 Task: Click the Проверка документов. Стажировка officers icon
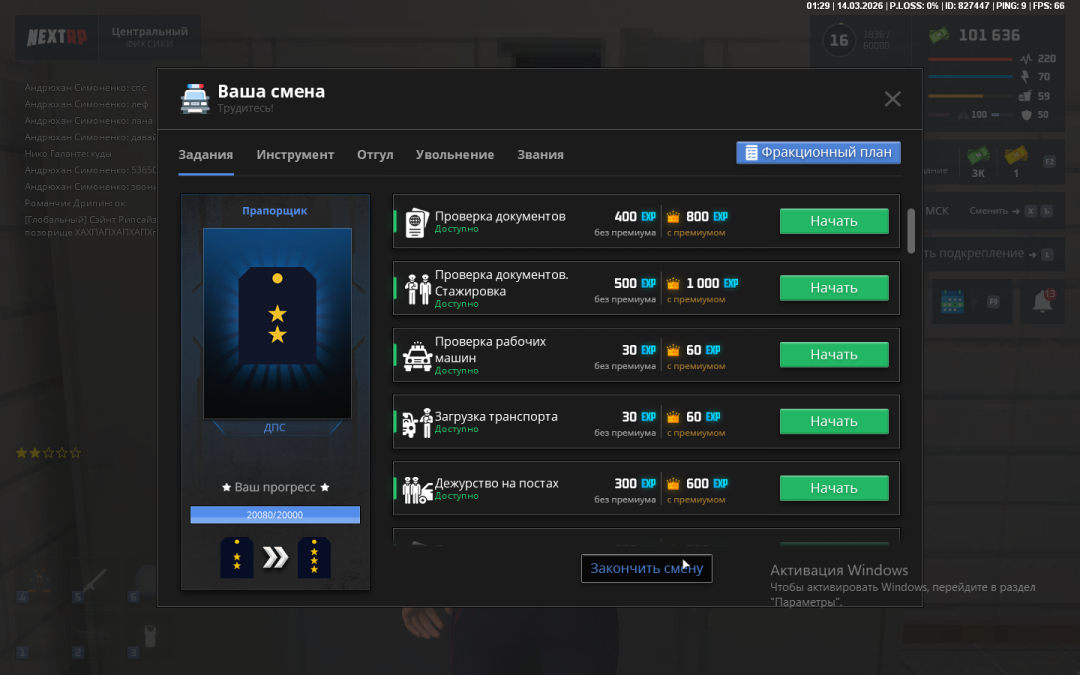416,289
